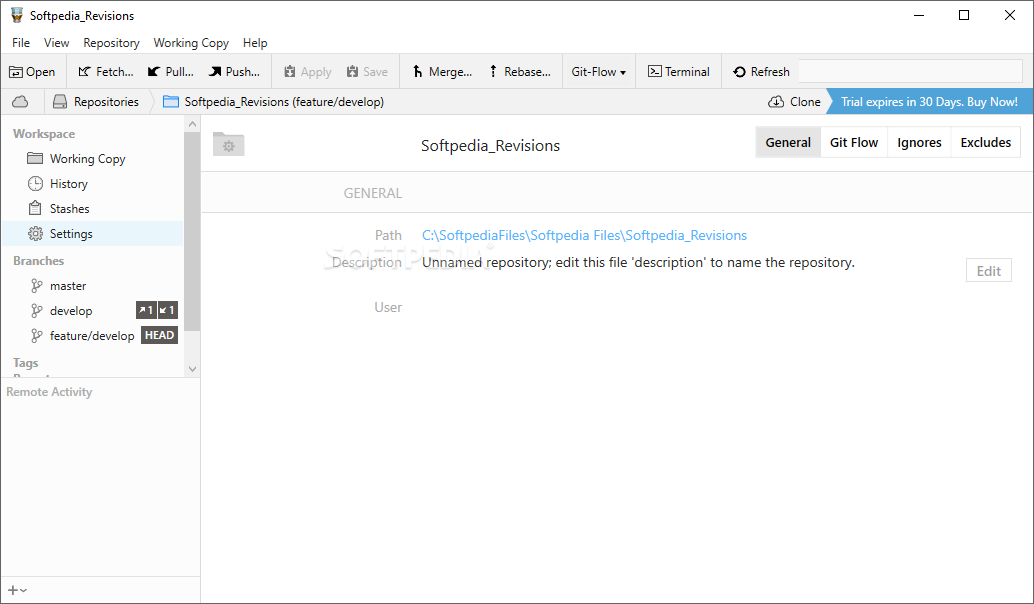Select Working Copy in sidebar
1034x604 pixels.
coord(92,159)
